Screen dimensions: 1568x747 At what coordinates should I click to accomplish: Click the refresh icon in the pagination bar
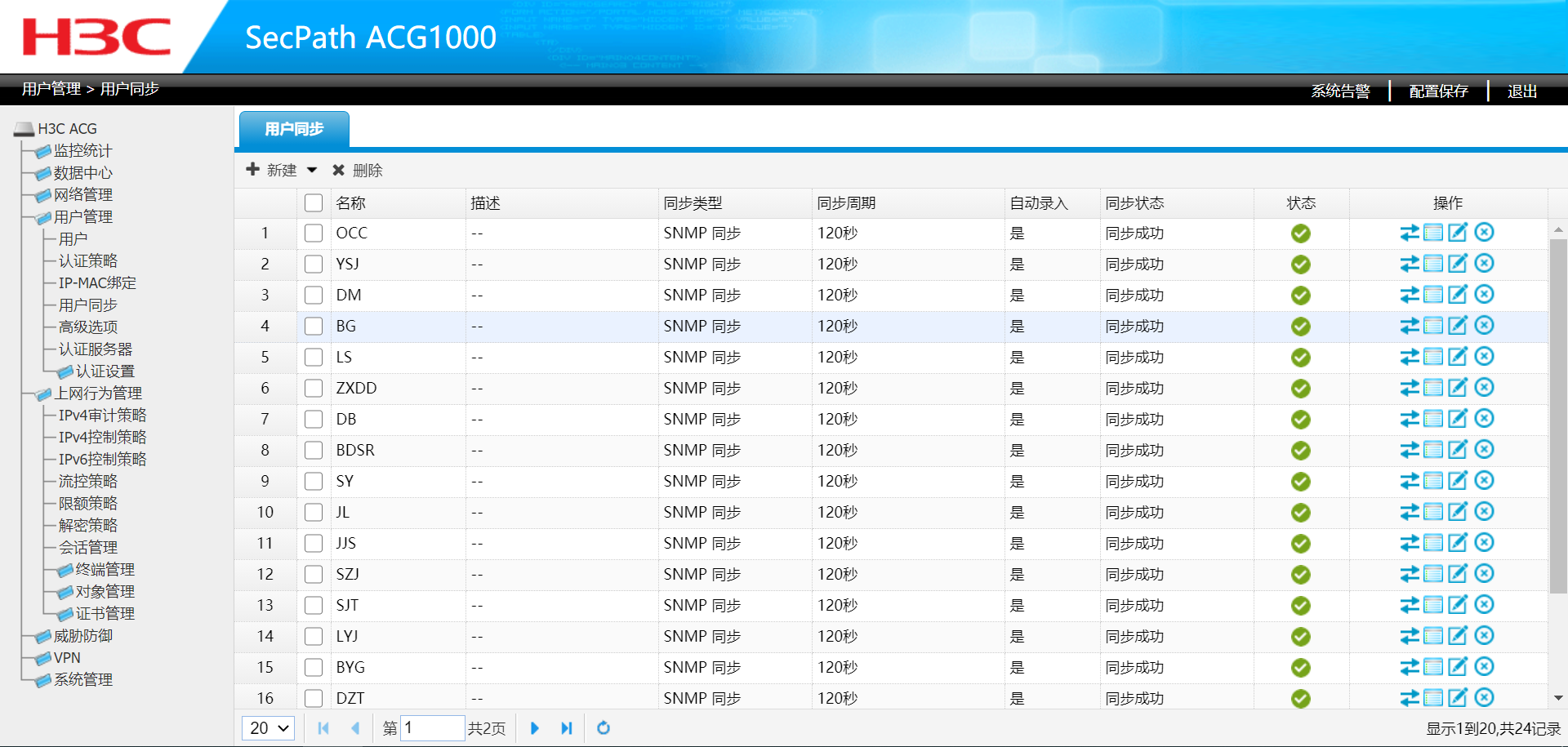point(604,727)
